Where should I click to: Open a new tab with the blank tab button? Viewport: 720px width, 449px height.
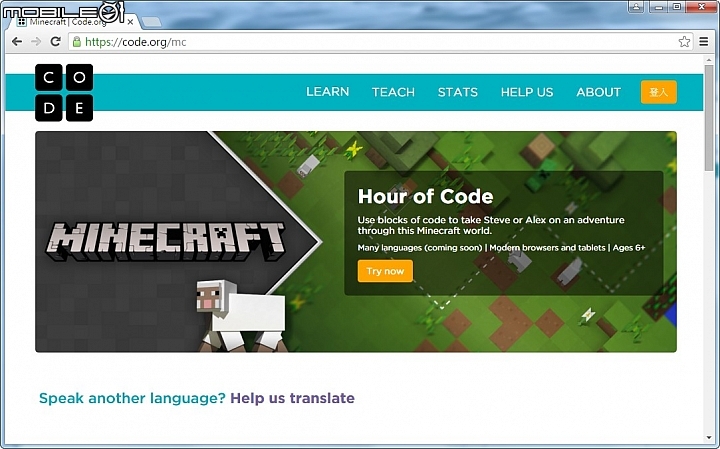point(151,22)
